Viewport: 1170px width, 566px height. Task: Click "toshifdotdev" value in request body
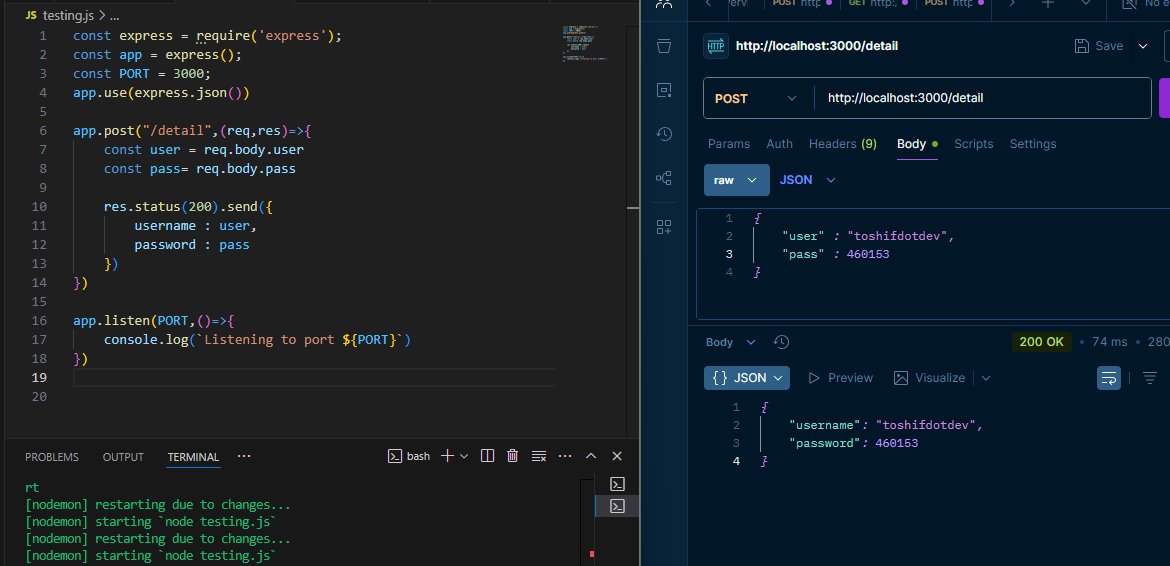pyautogui.click(x=898, y=236)
